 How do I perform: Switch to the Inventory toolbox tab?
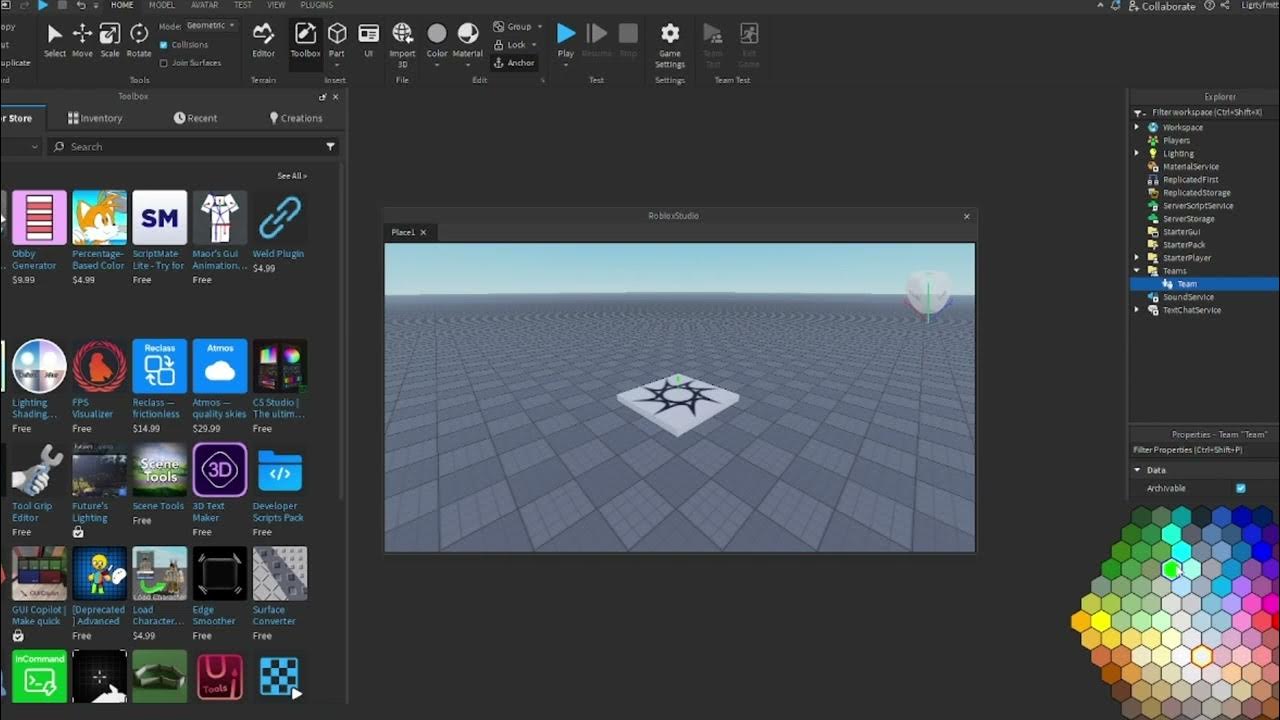95,118
